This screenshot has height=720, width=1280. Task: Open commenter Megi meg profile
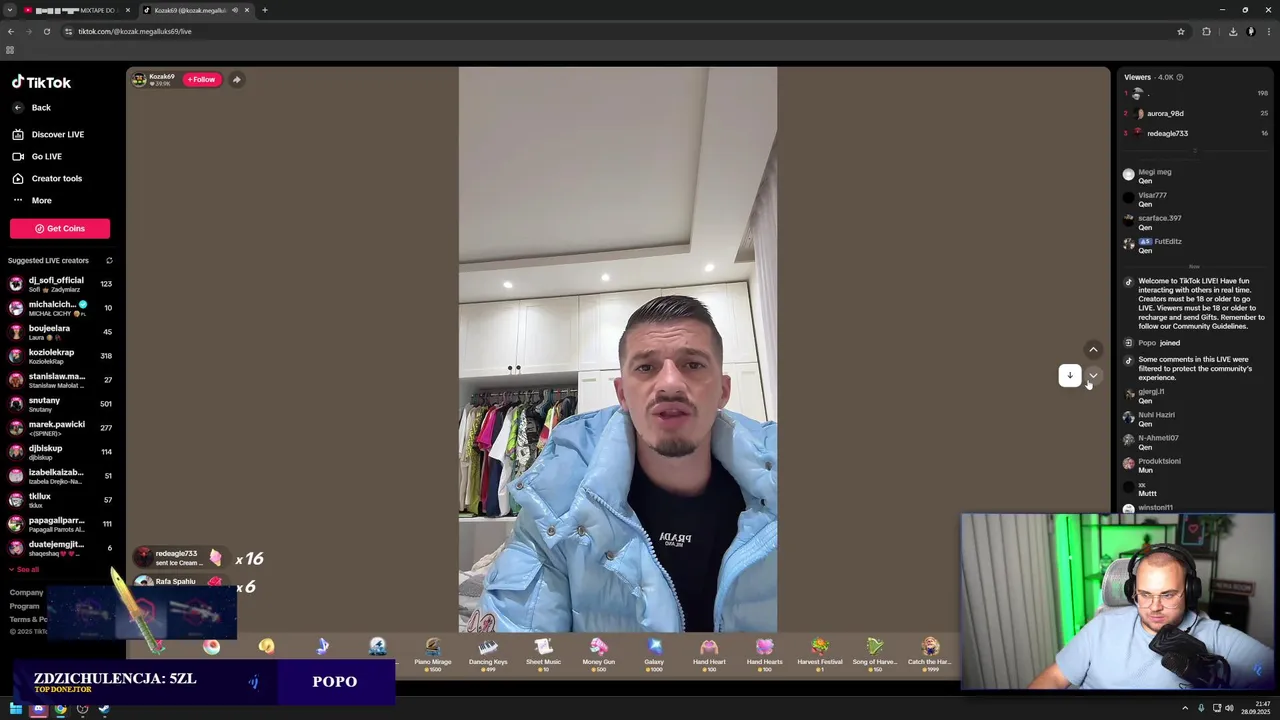point(1155,172)
